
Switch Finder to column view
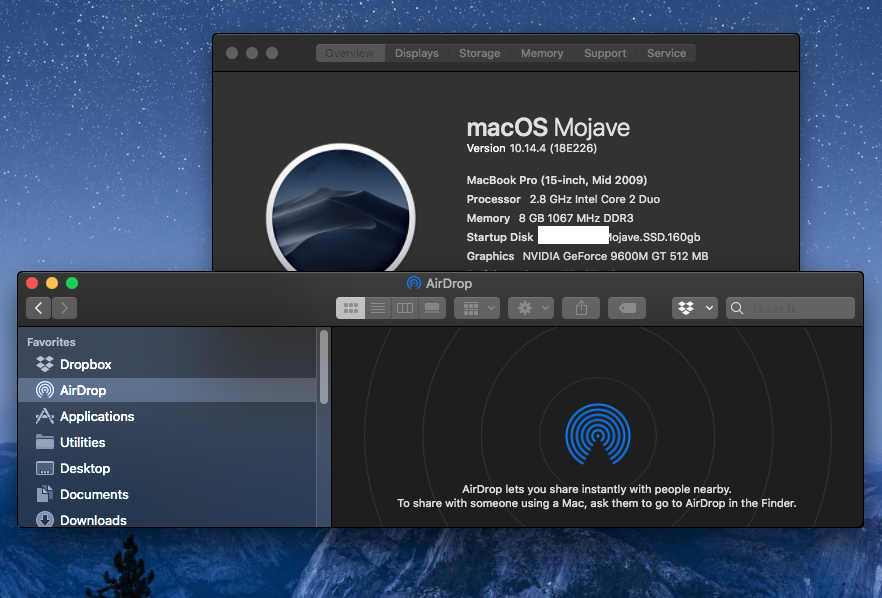click(x=405, y=308)
